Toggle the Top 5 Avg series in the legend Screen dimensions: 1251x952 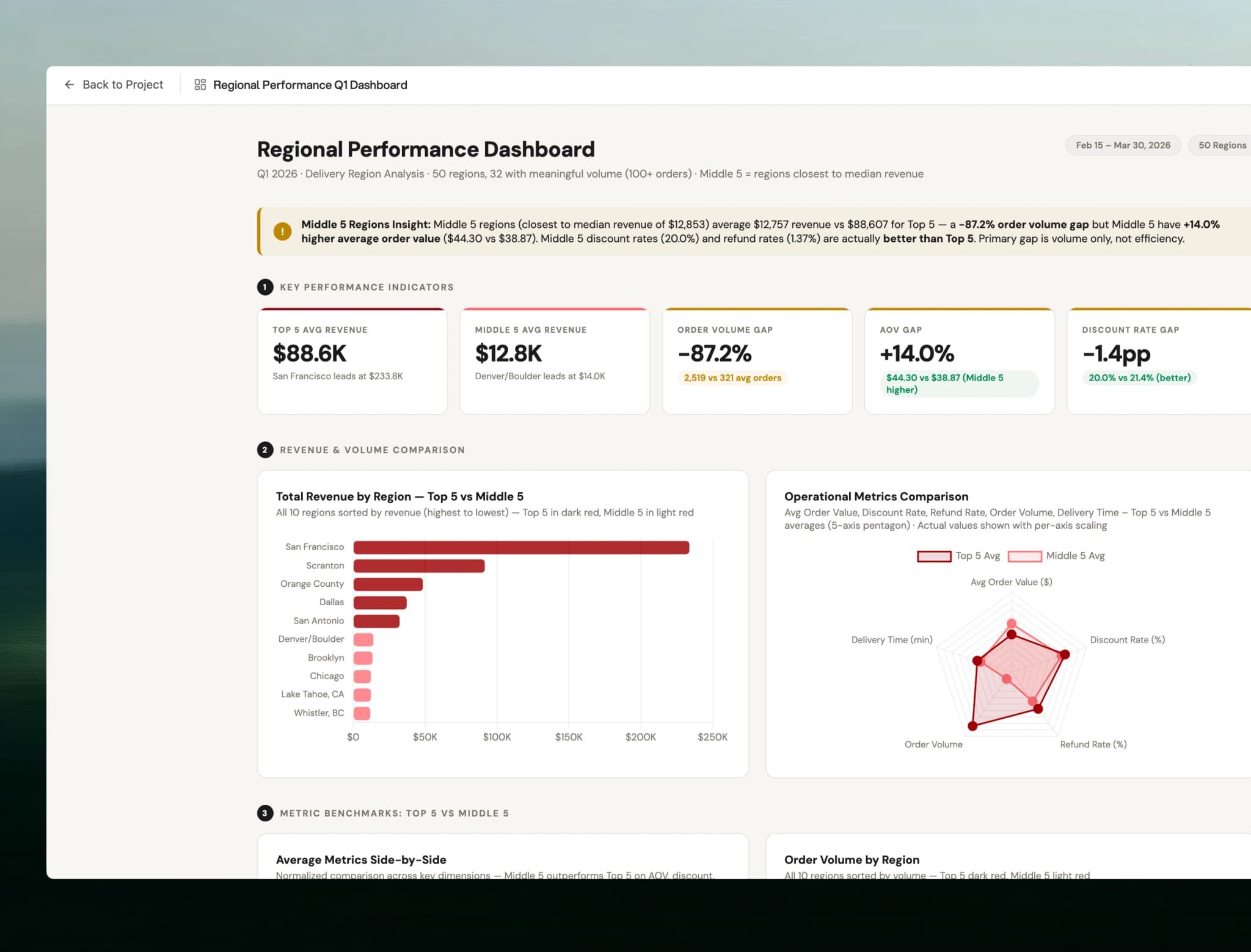(x=977, y=556)
